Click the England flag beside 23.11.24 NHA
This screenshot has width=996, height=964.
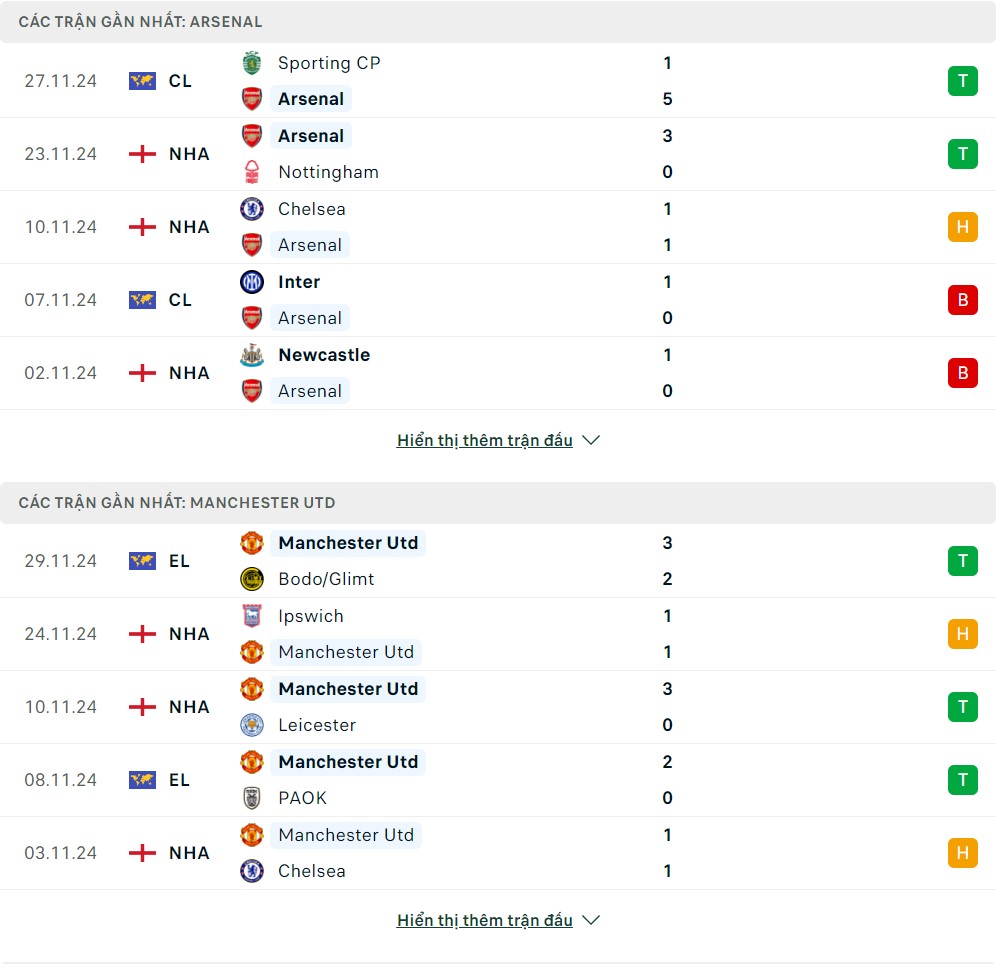coord(142,154)
